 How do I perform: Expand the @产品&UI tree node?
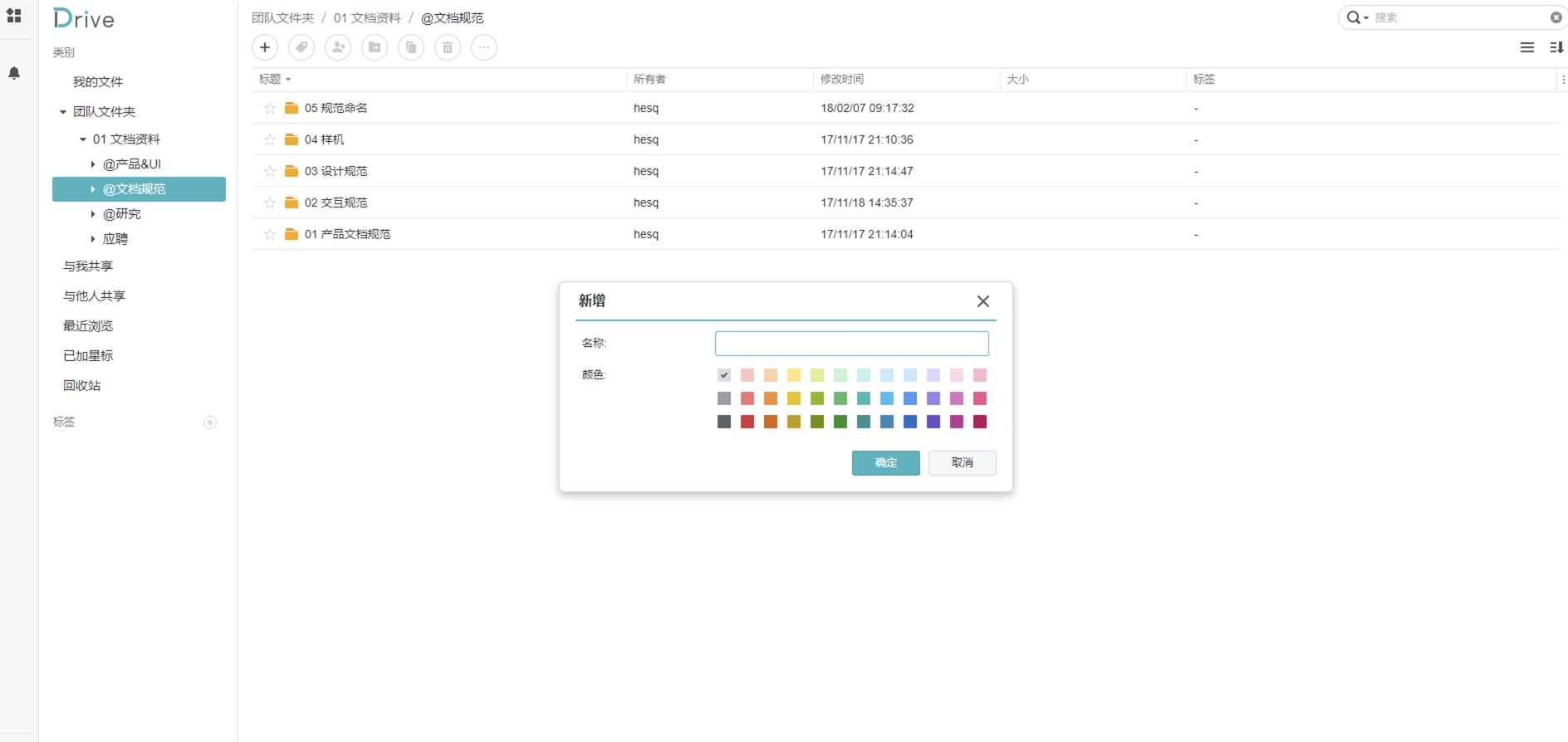(x=93, y=164)
